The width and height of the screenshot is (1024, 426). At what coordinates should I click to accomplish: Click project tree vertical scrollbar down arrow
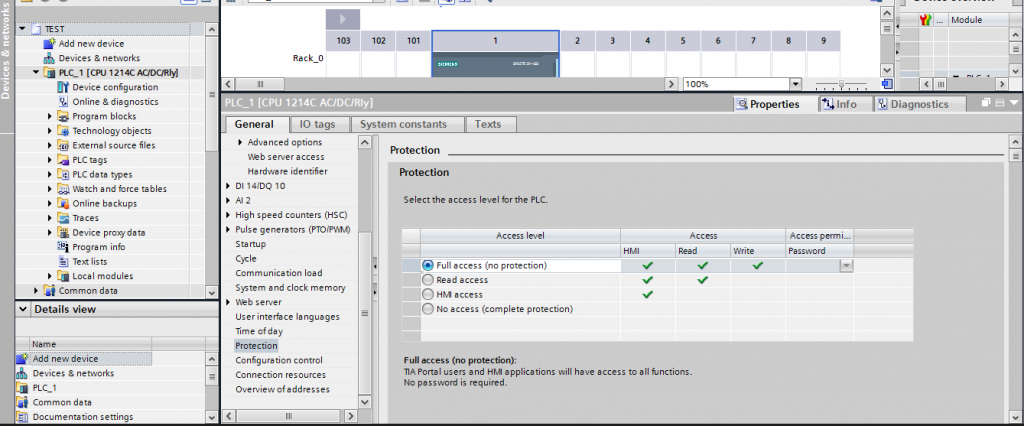[211, 293]
